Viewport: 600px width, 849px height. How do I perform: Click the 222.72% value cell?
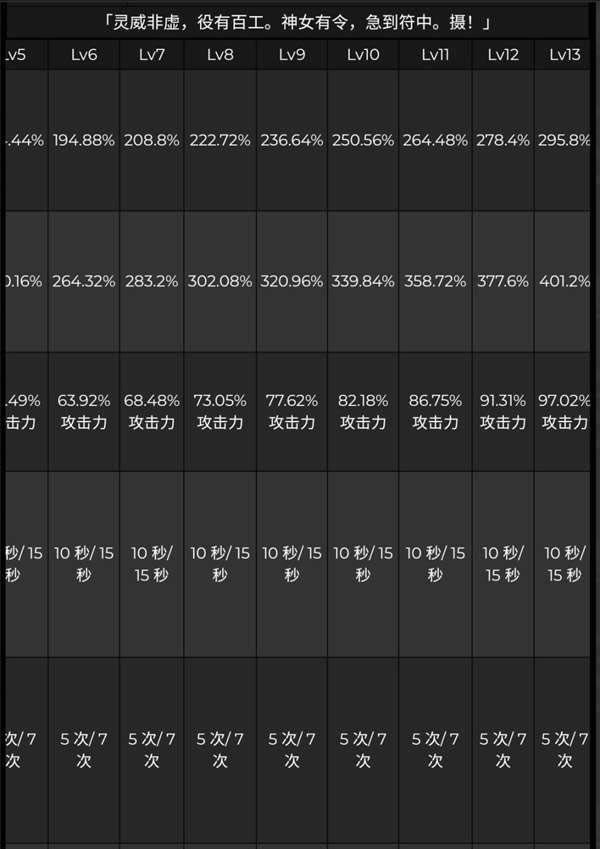[x=220, y=141]
